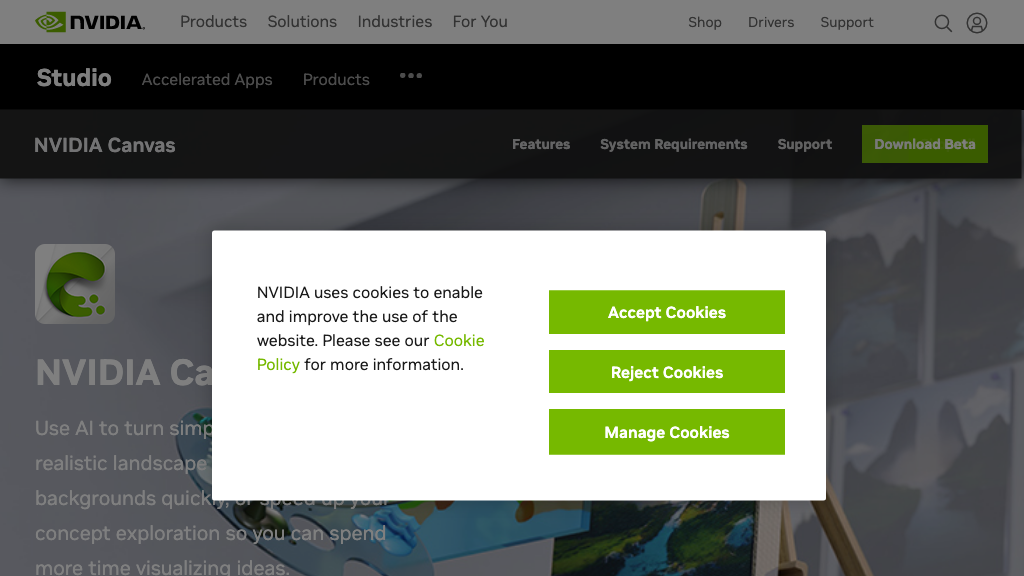Click the user account icon
Image resolution: width=1024 pixels, height=576 pixels.
click(977, 23)
